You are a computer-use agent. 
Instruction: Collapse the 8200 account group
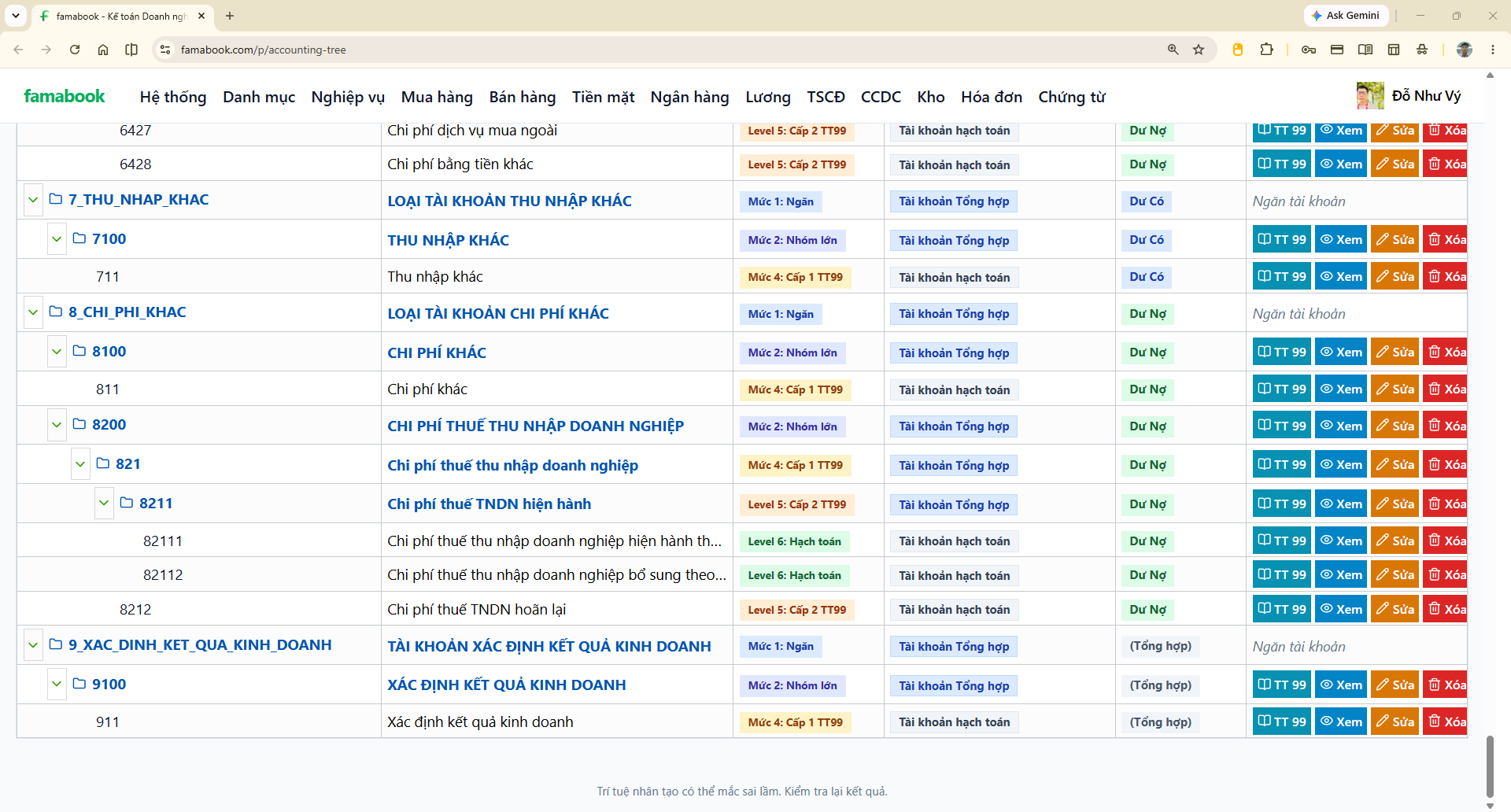(x=57, y=425)
